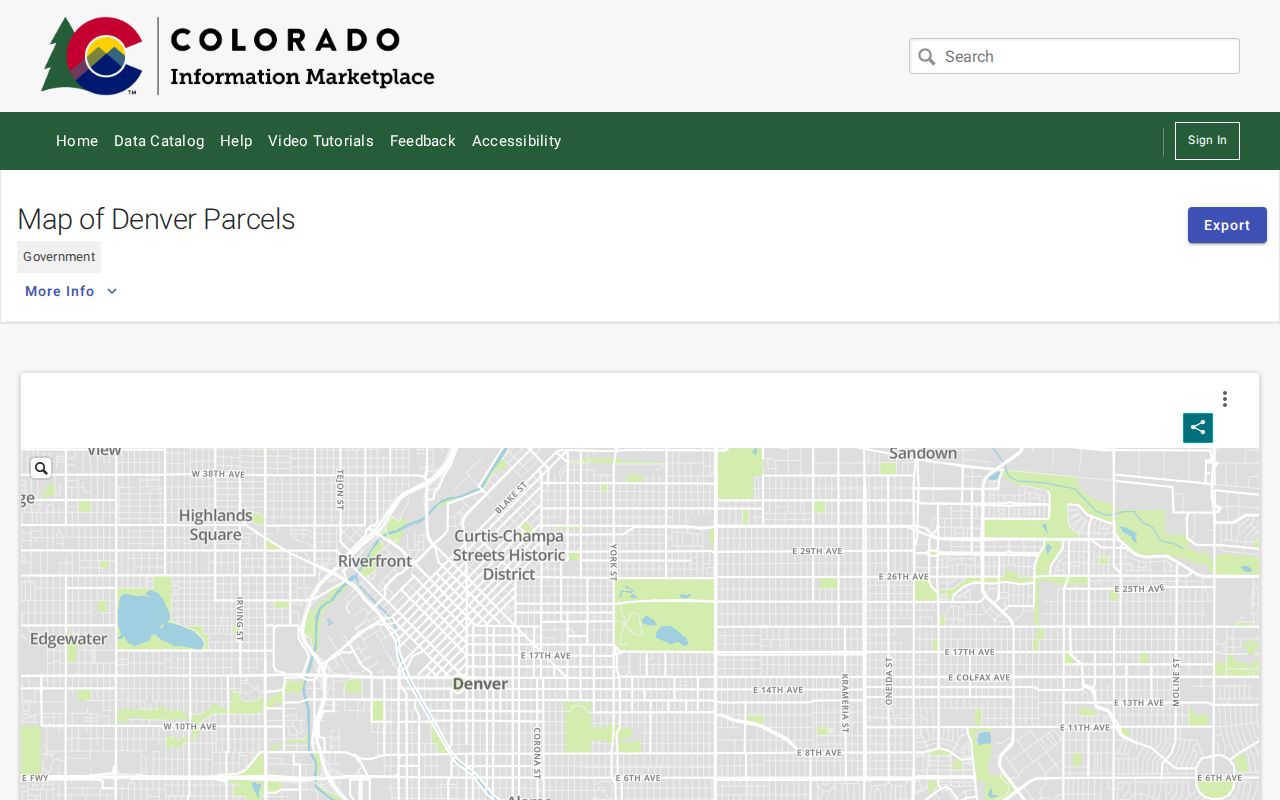The image size is (1280, 800).
Task: Click the E 8TH AVE street label
Action: click(821, 753)
